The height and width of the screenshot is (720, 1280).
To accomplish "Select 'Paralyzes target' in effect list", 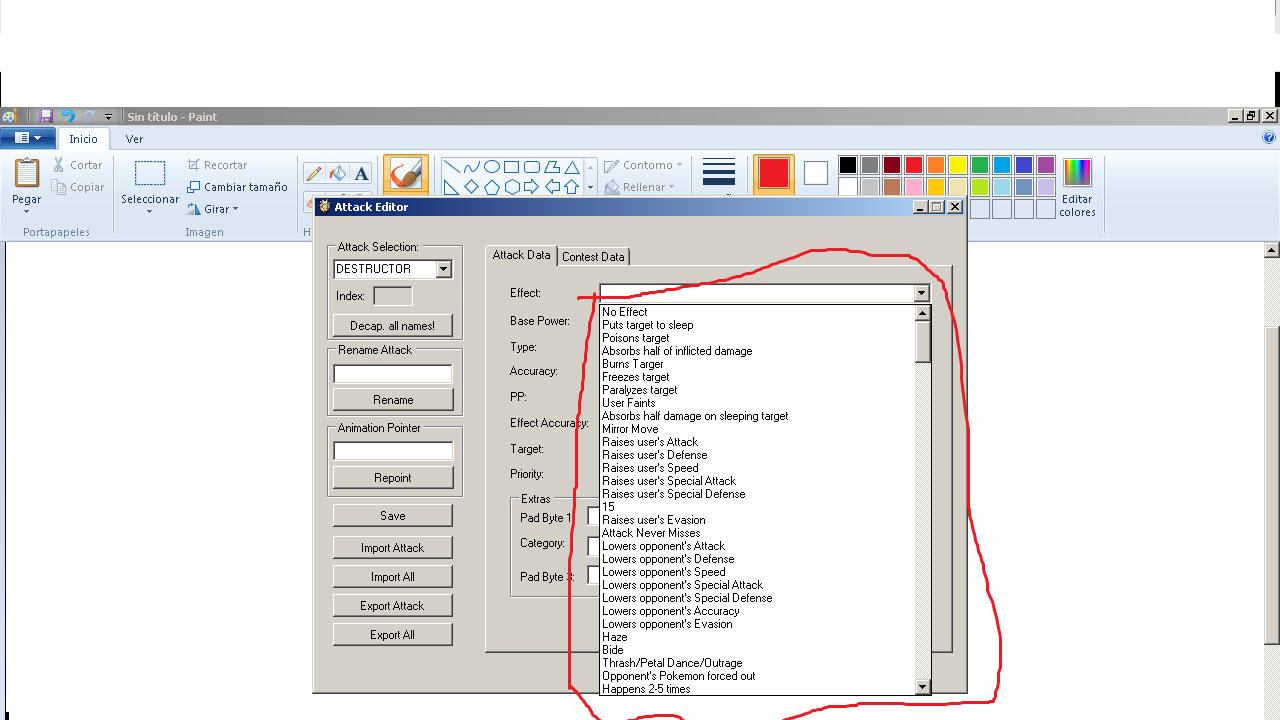I will click(x=639, y=390).
